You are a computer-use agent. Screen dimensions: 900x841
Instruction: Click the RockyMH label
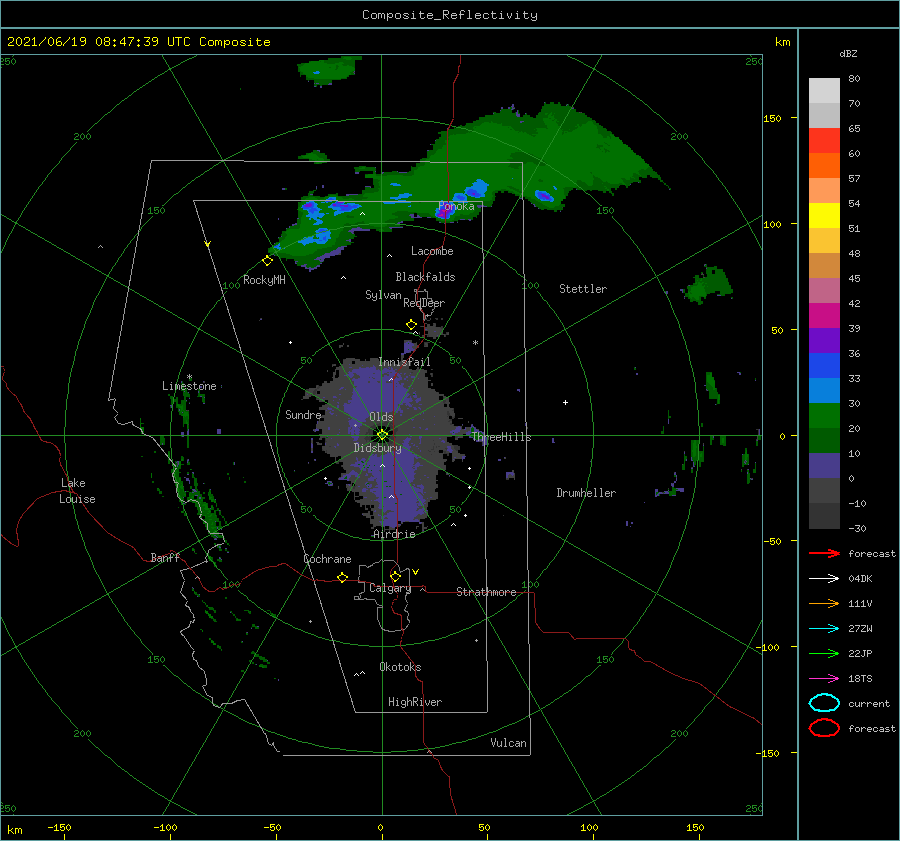[264, 280]
